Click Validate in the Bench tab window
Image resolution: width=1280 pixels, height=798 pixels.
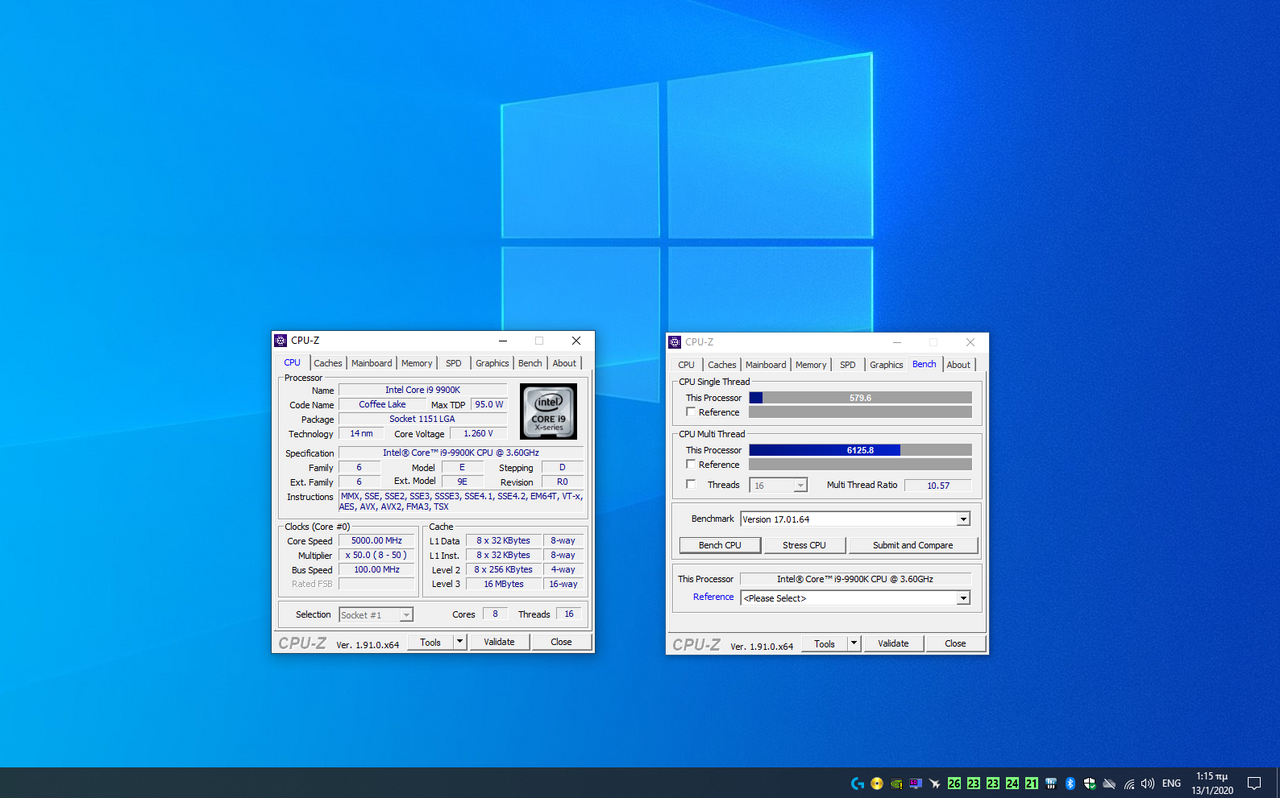click(x=893, y=644)
